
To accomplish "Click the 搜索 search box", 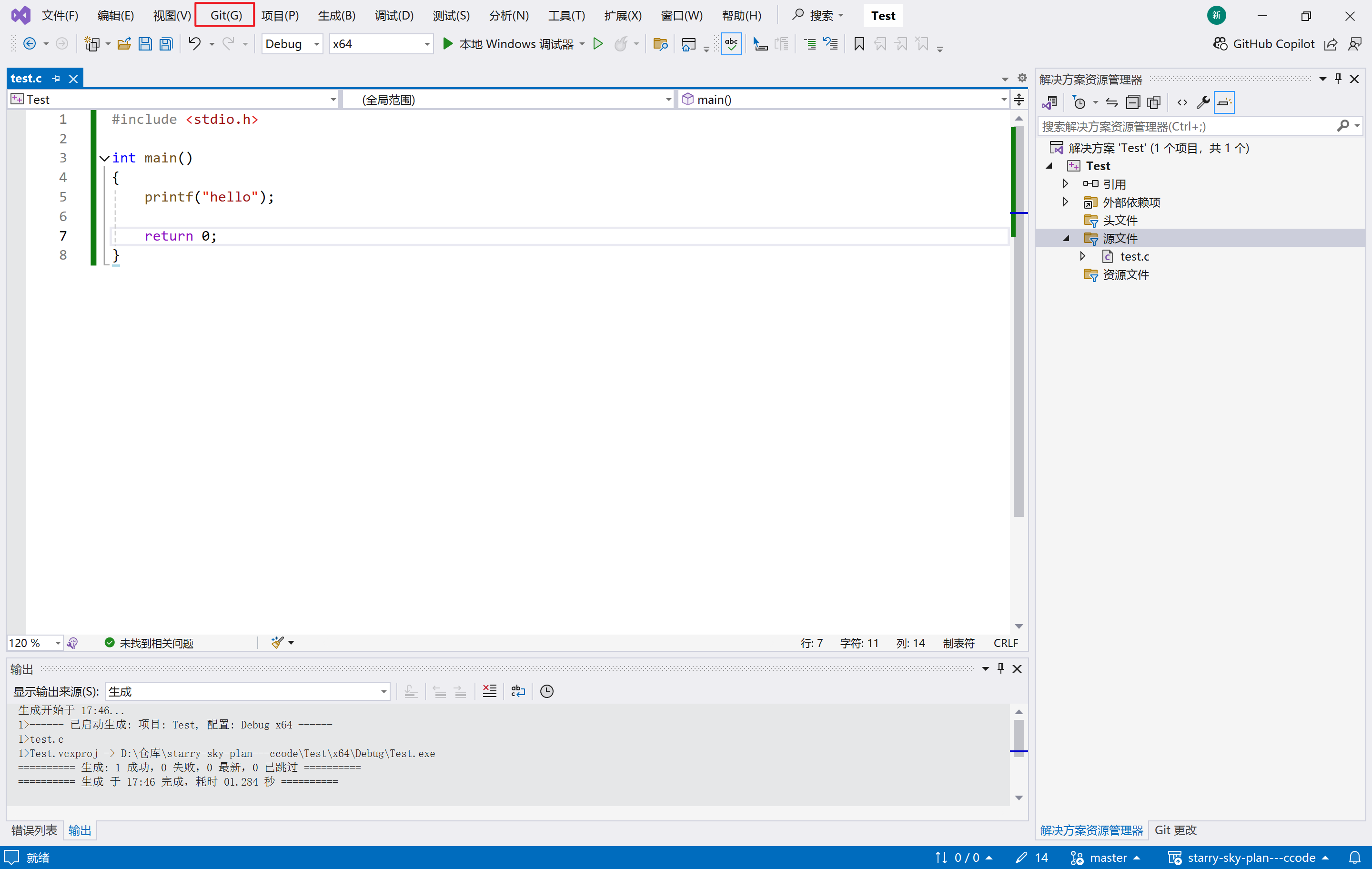I will click(817, 15).
